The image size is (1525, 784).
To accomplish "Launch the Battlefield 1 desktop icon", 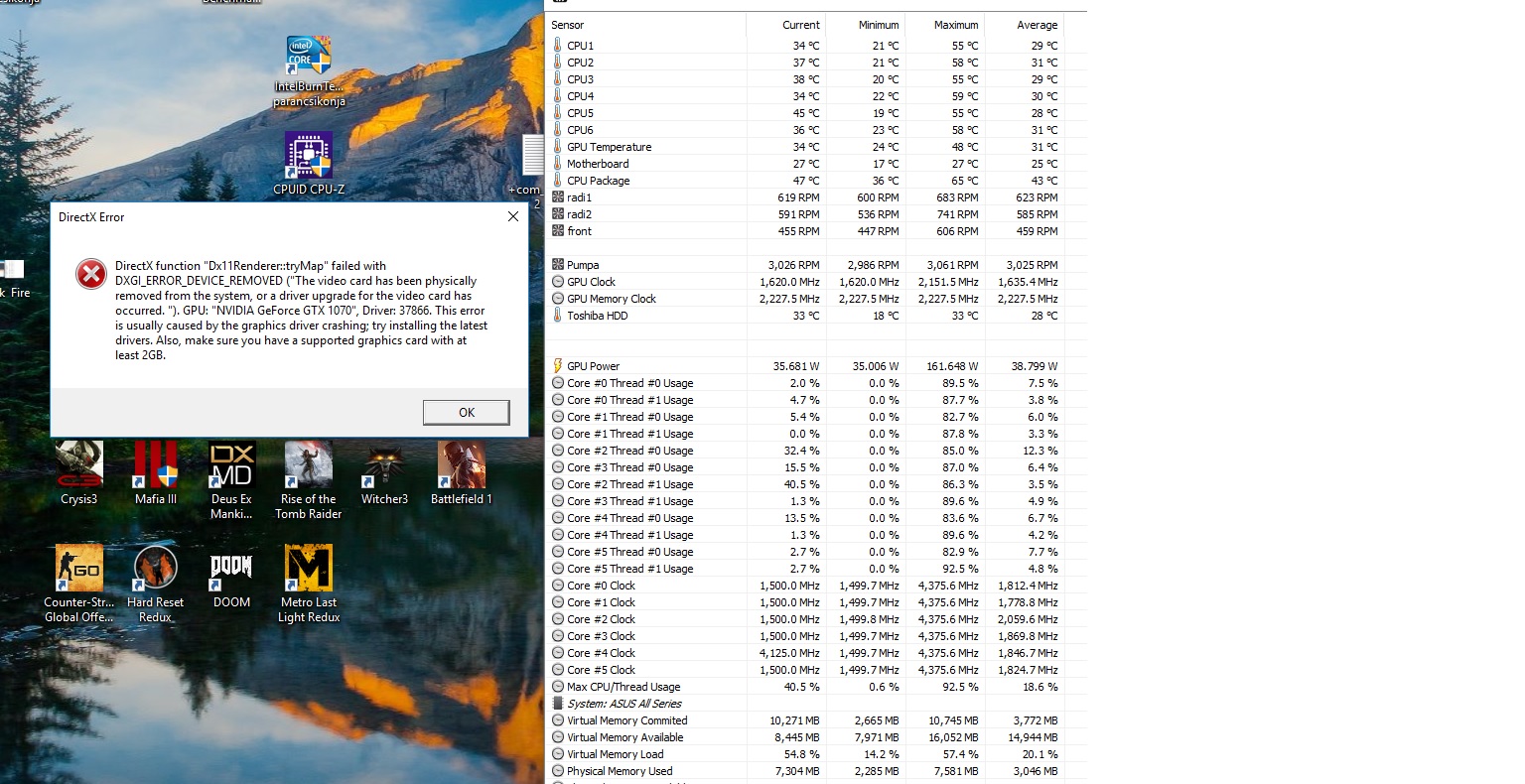I will coord(461,474).
